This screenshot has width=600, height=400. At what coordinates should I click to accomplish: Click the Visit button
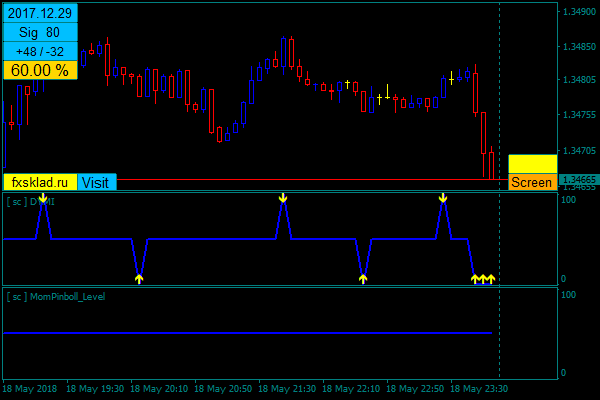point(97,182)
